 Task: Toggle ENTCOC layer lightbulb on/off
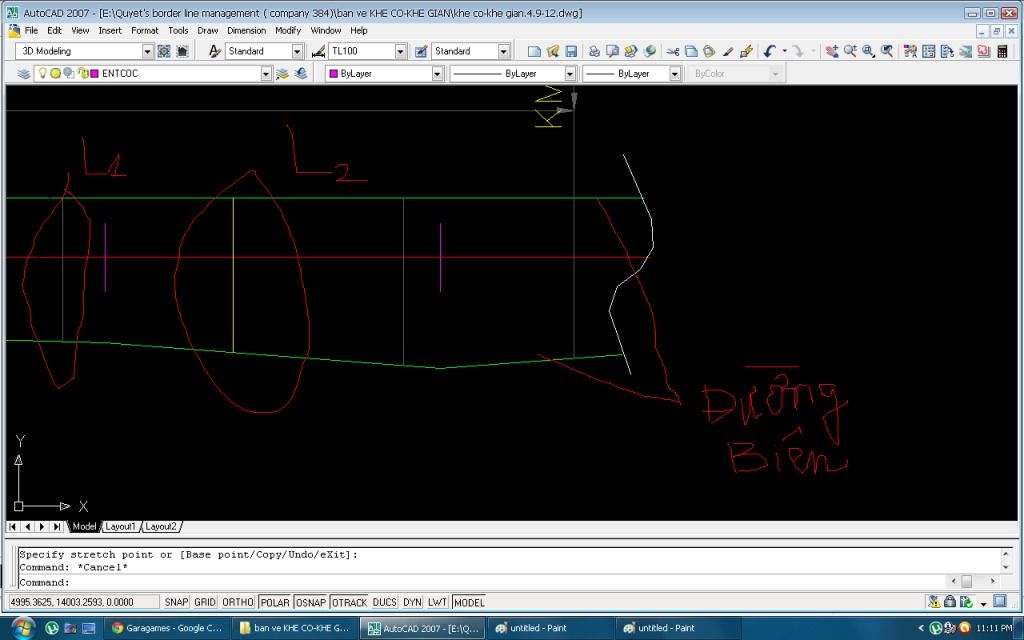pyautogui.click(x=42, y=73)
